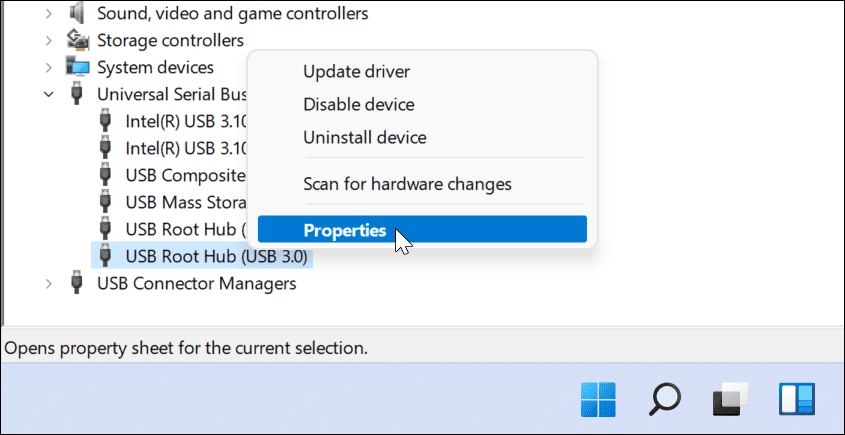
Task: Expand the Sound, video and game controllers node
Action: (49, 14)
